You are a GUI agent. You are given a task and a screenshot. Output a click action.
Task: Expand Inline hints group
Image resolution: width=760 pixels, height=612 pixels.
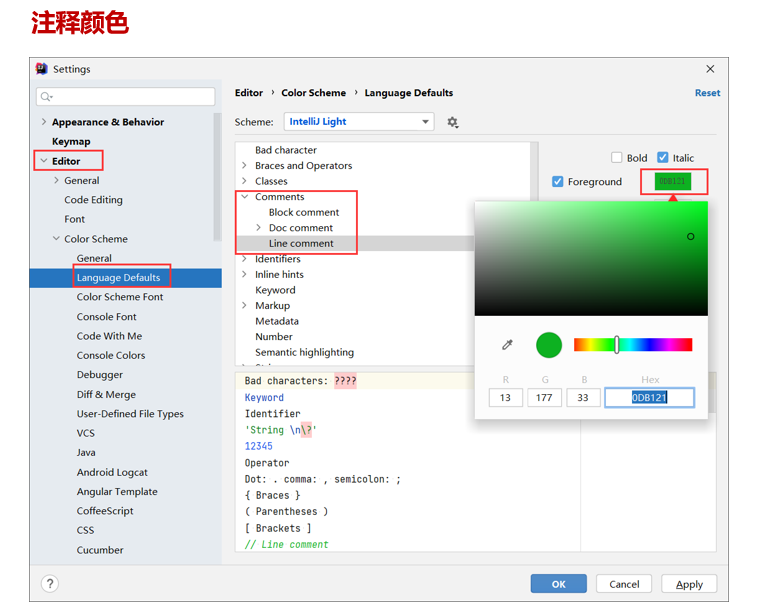pos(245,274)
